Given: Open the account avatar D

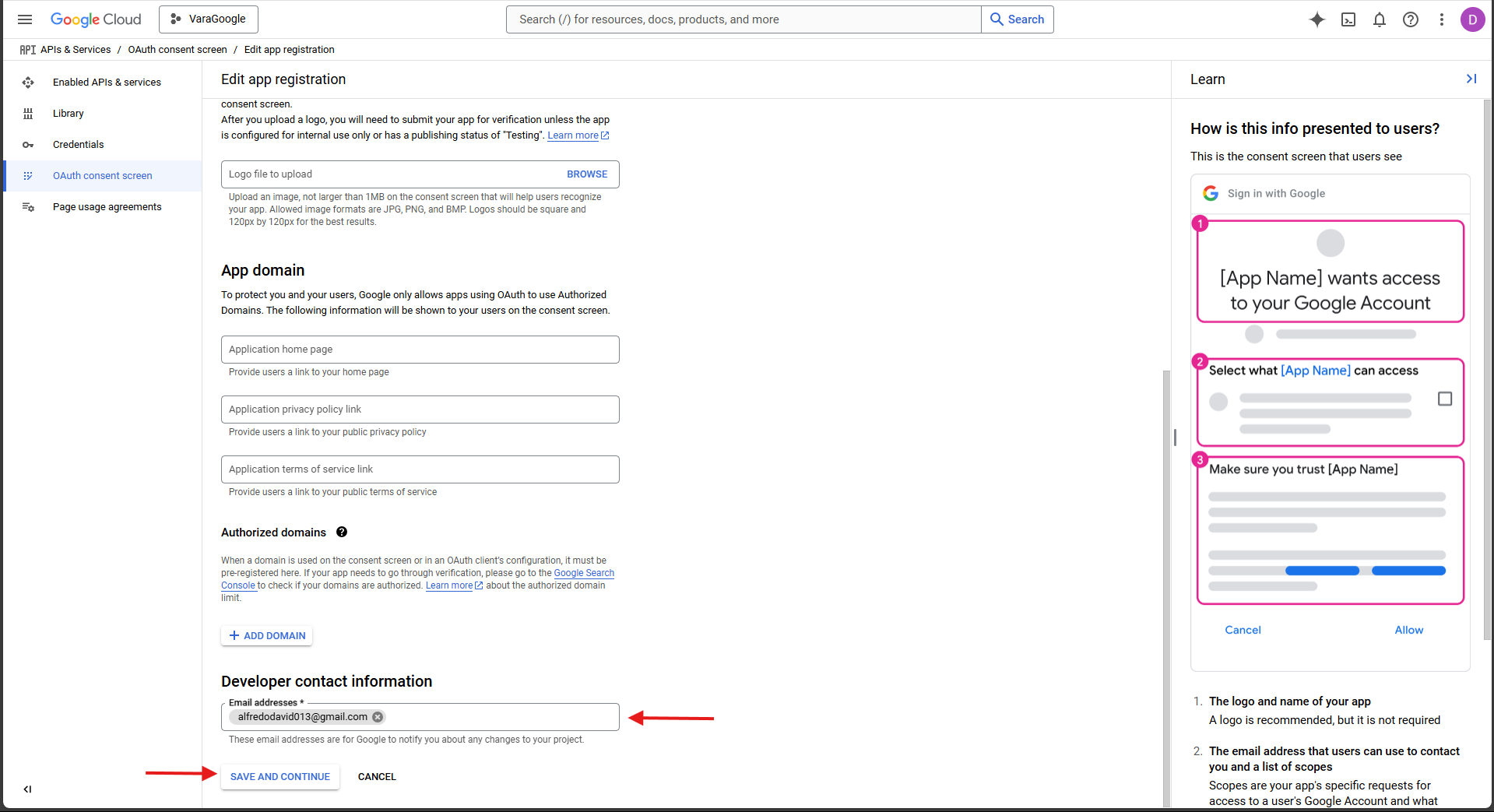Looking at the screenshot, I should pos(1472,19).
